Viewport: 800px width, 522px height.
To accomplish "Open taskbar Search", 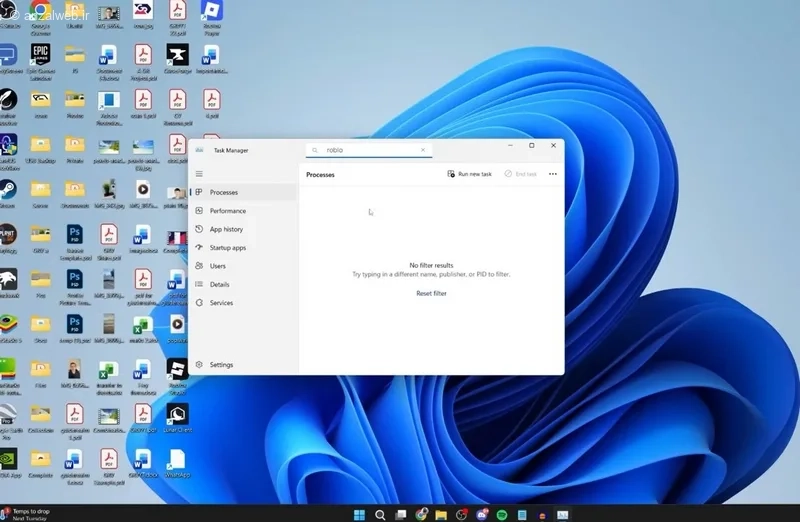I will point(380,515).
